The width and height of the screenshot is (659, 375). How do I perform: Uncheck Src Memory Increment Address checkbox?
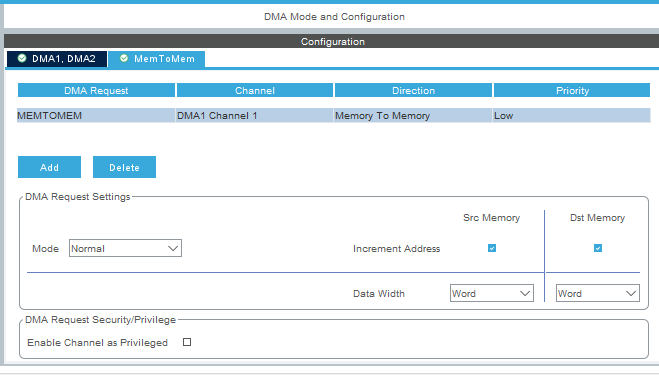pyautogui.click(x=492, y=248)
